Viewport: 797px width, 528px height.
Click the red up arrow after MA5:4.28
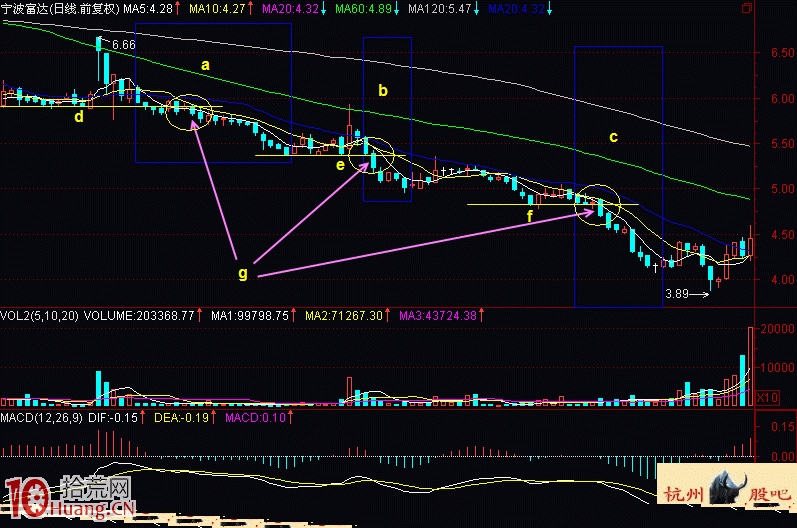click(178, 8)
